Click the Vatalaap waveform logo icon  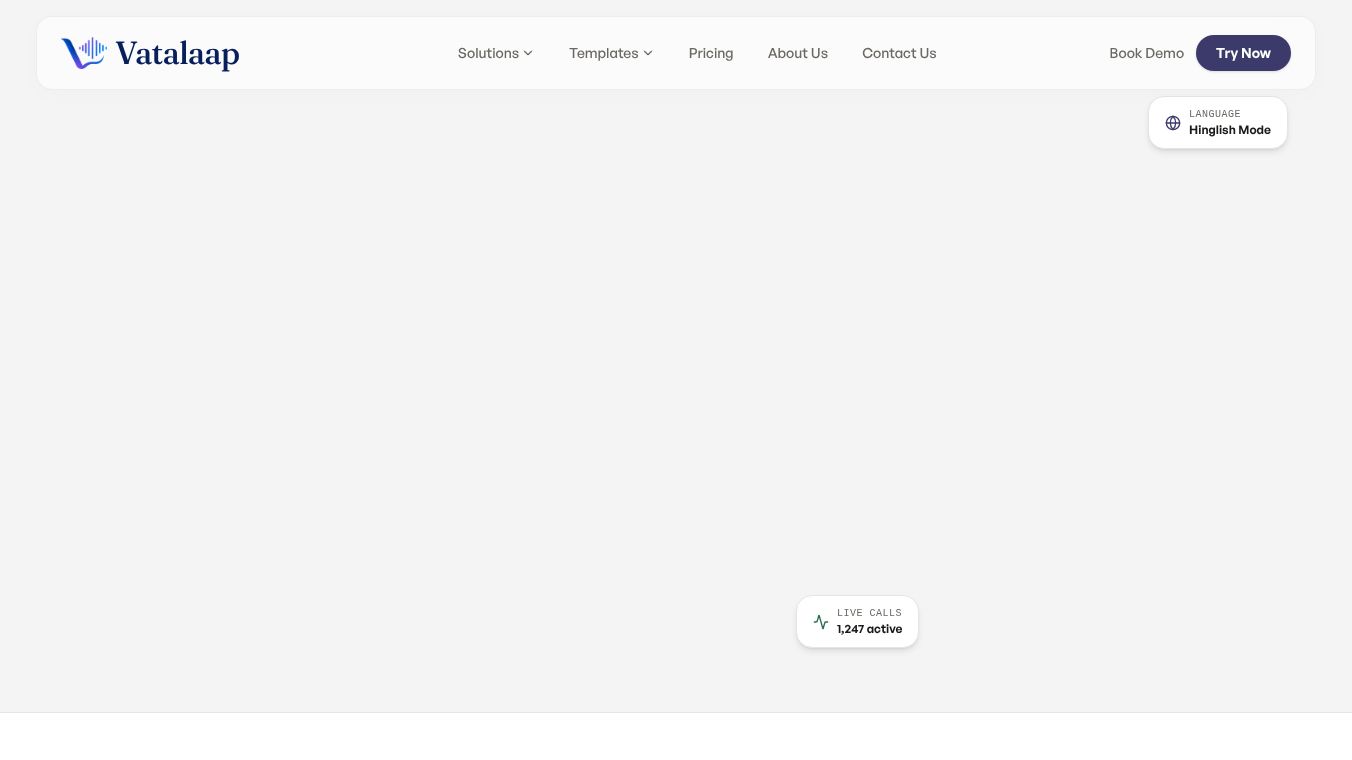point(84,53)
